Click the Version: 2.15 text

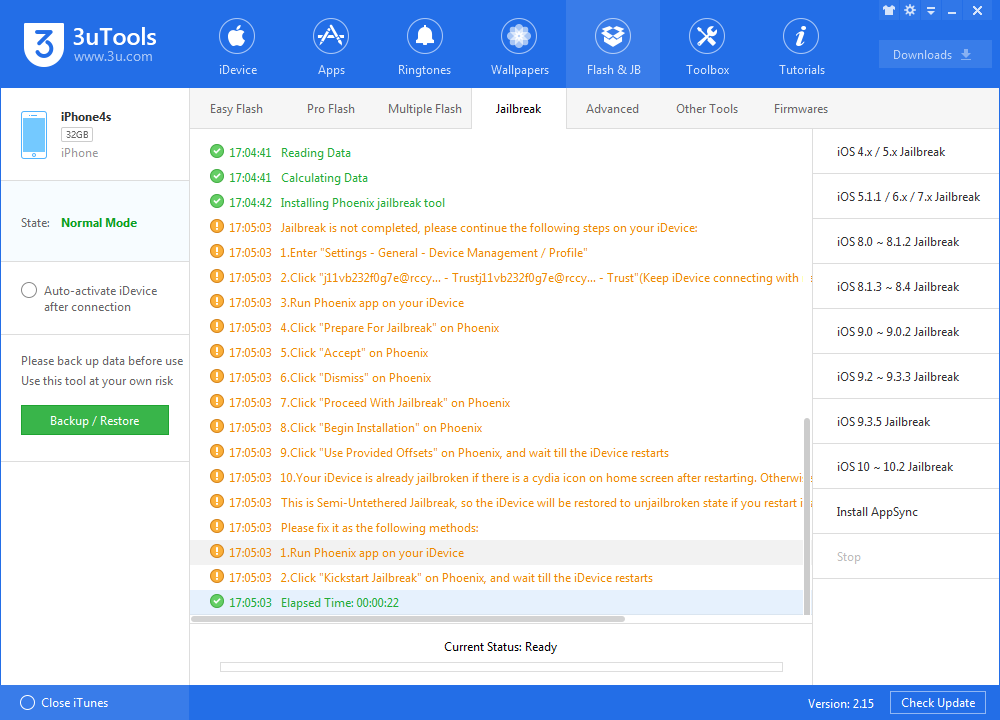[841, 703]
